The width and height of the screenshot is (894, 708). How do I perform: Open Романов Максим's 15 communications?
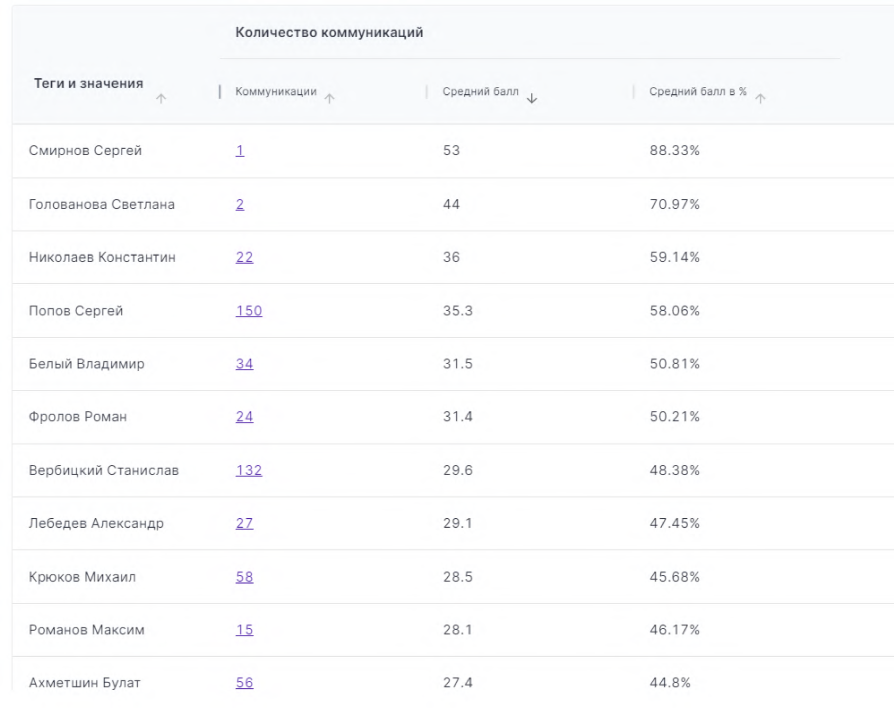pyautogui.click(x=244, y=629)
